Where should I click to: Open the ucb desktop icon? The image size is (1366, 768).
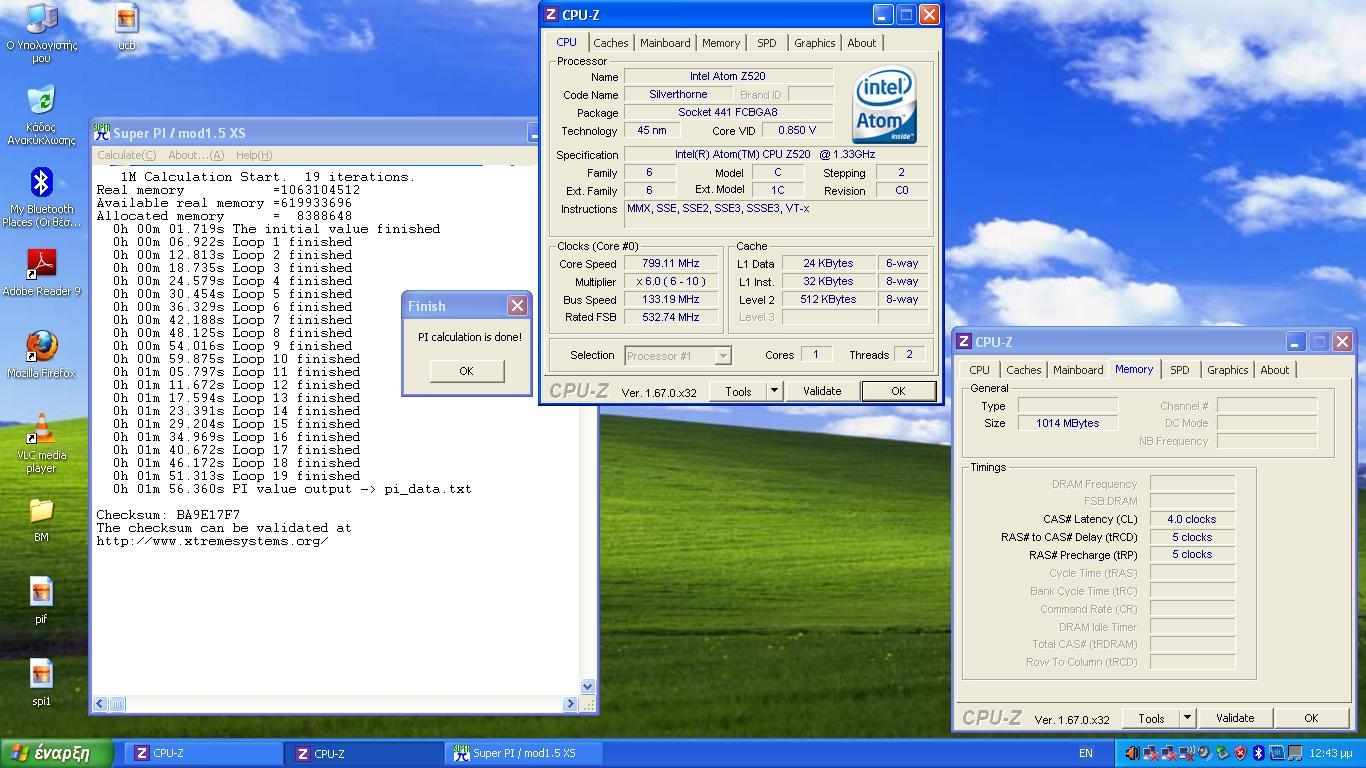[127, 27]
